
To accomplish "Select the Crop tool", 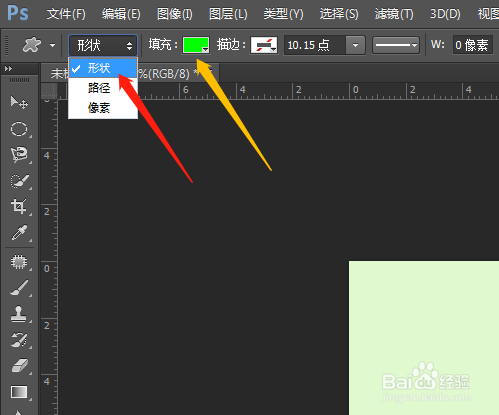I will tap(19, 207).
